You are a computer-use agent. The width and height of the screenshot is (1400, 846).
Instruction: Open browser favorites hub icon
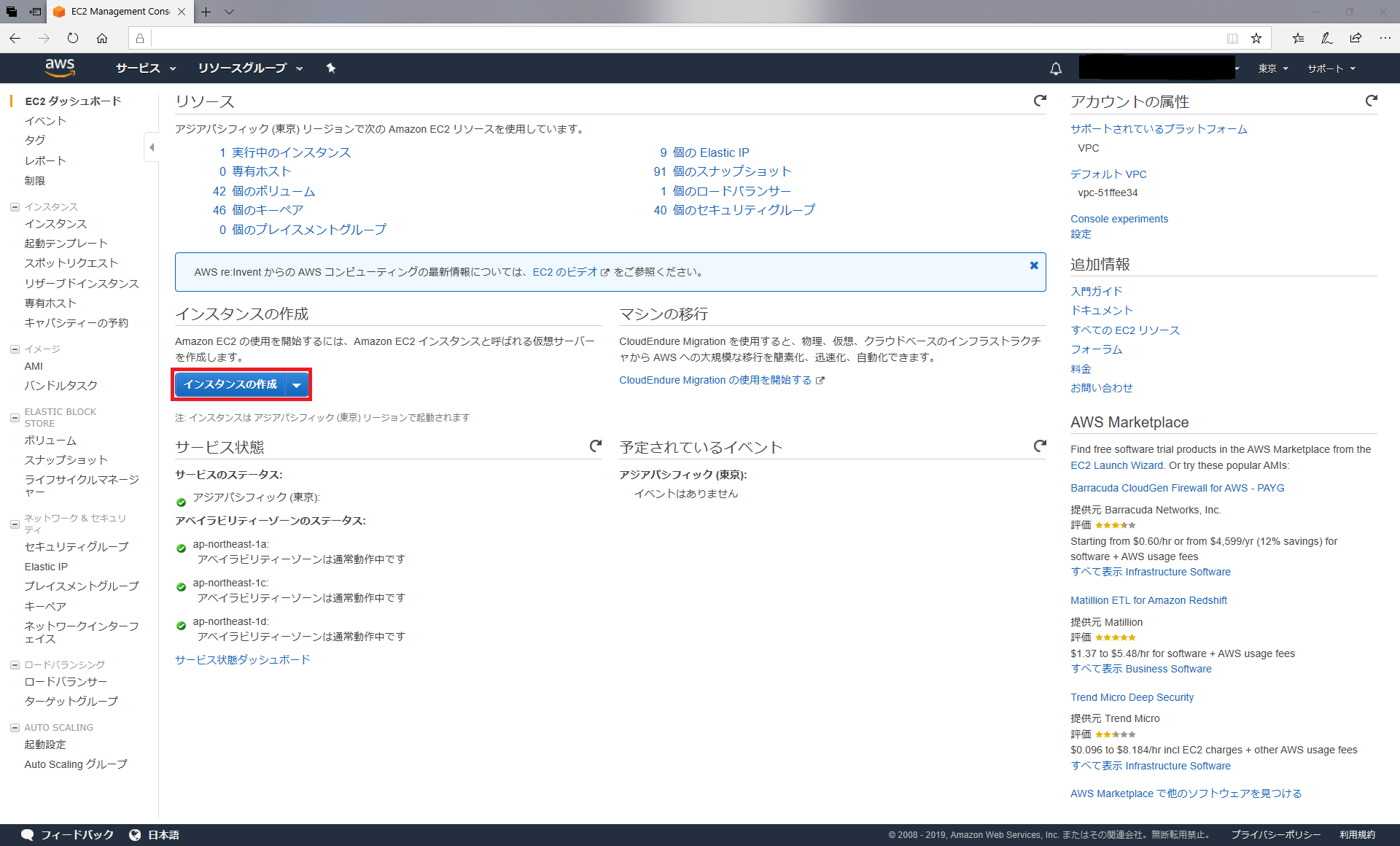pyautogui.click(x=1298, y=38)
